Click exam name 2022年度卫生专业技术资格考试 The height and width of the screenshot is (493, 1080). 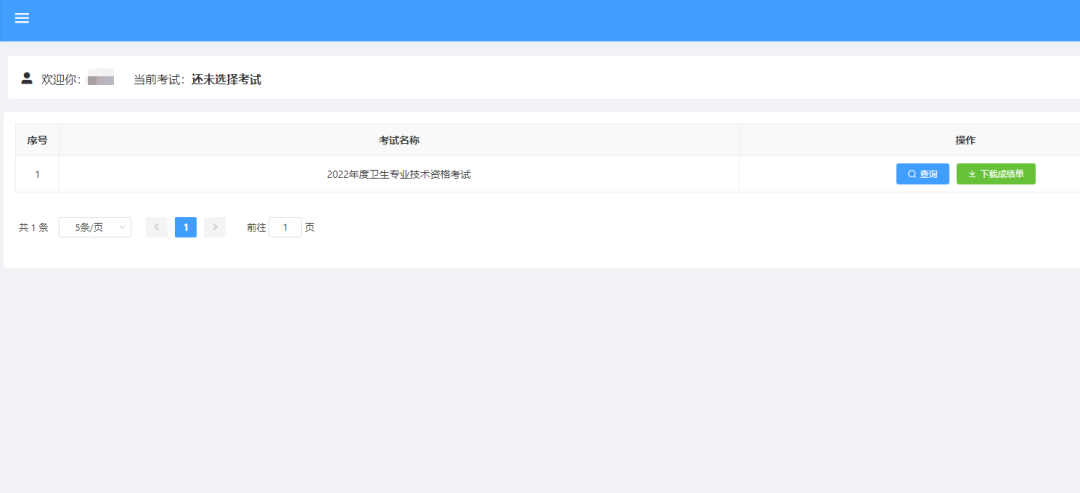tap(399, 175)
